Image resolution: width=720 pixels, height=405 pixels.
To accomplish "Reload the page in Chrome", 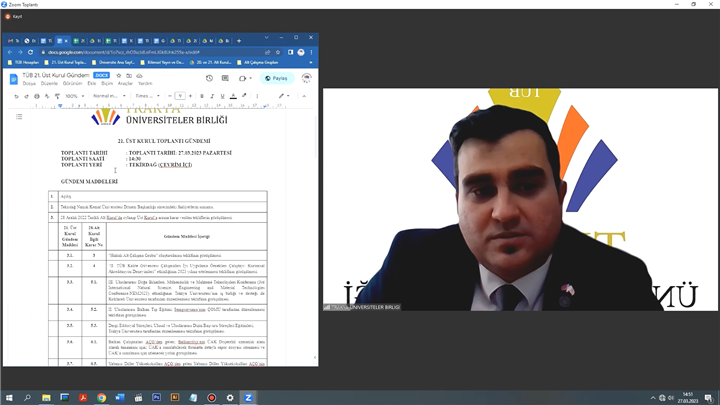I will point(30,52).
